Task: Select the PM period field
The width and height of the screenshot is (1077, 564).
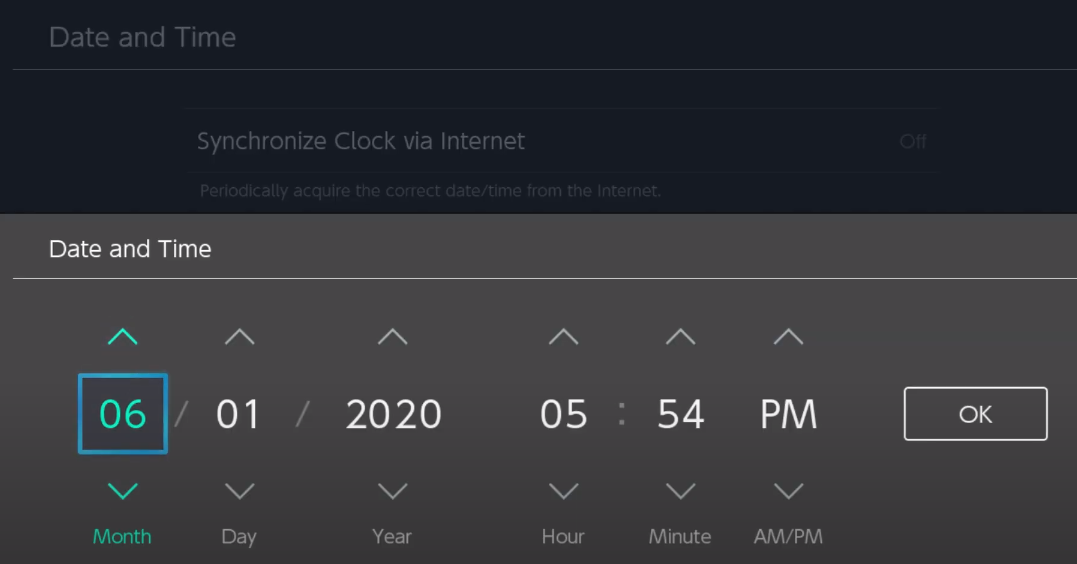Action: click(x=788, y=414)
